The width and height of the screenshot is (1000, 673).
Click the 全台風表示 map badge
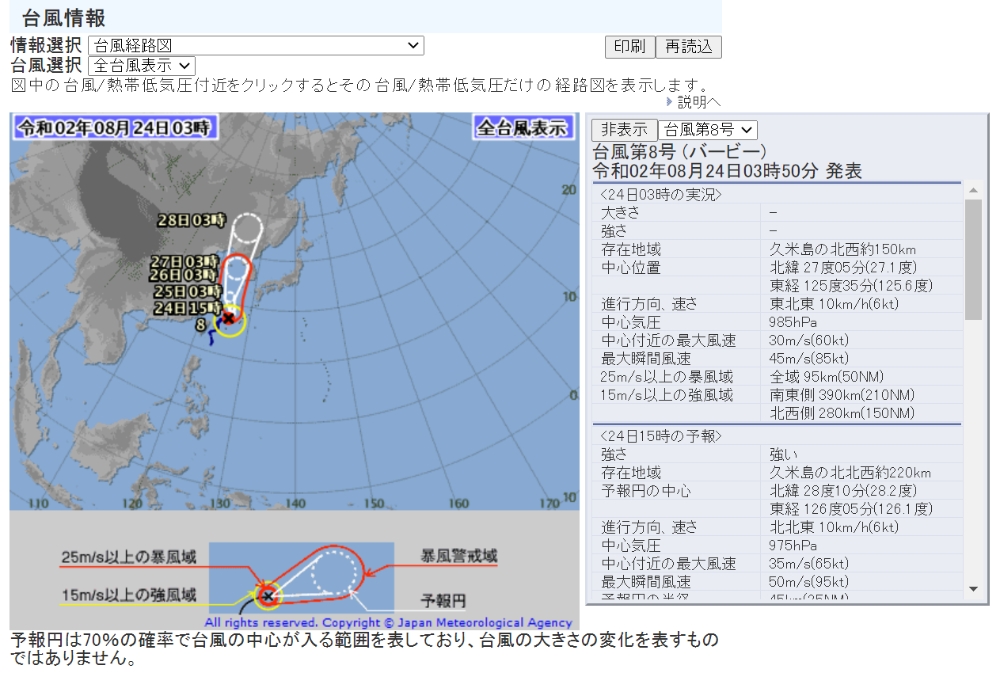click(522, 128)
